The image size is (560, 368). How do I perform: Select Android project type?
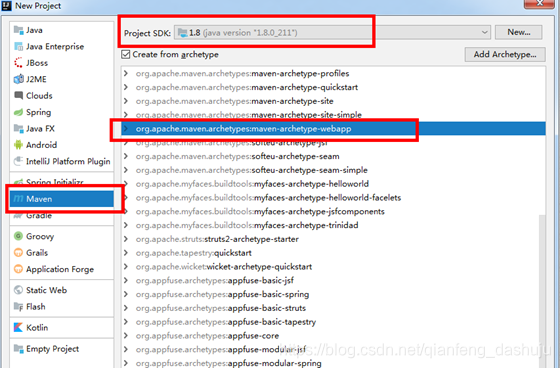[62, 145]
